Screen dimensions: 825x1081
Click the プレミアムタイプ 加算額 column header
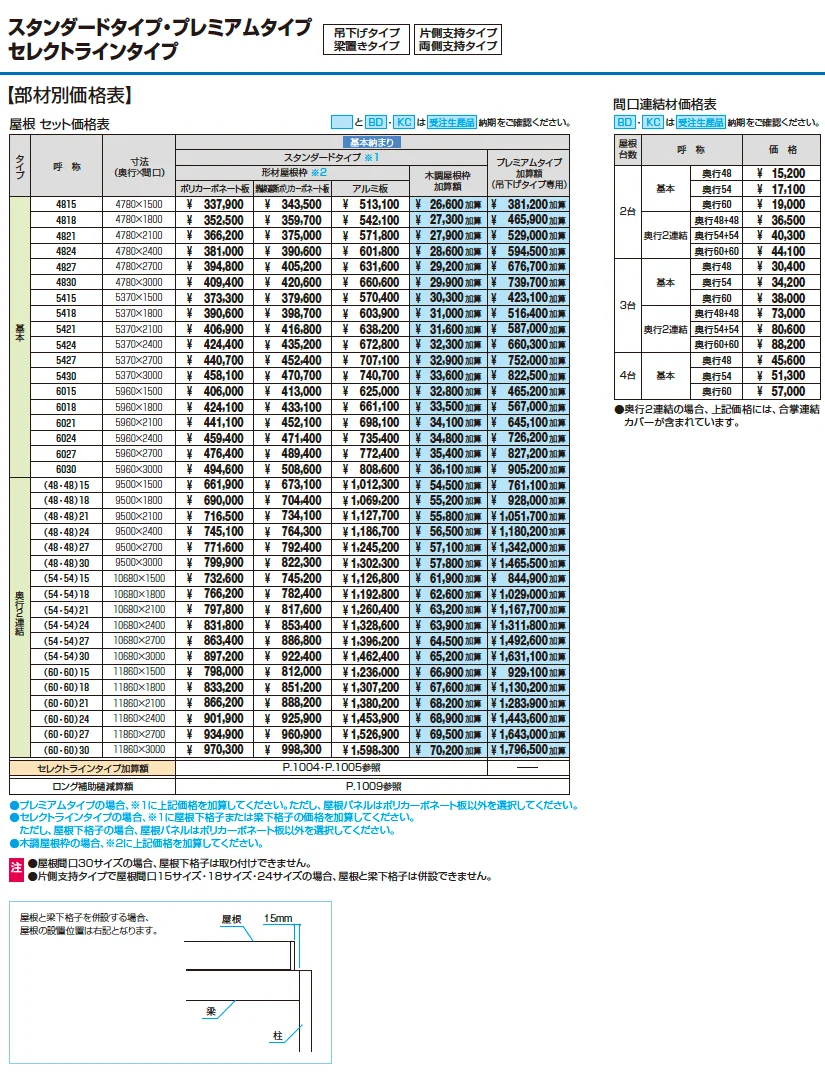(529, 173)
